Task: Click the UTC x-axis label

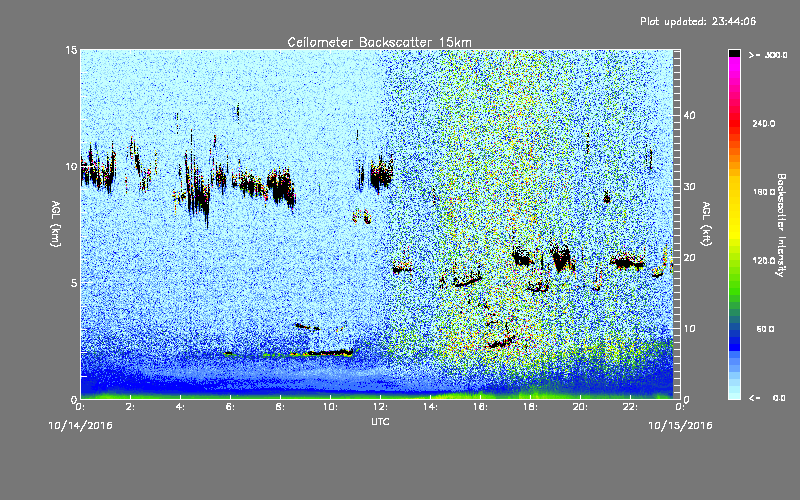Action: [x=380, y=421]
